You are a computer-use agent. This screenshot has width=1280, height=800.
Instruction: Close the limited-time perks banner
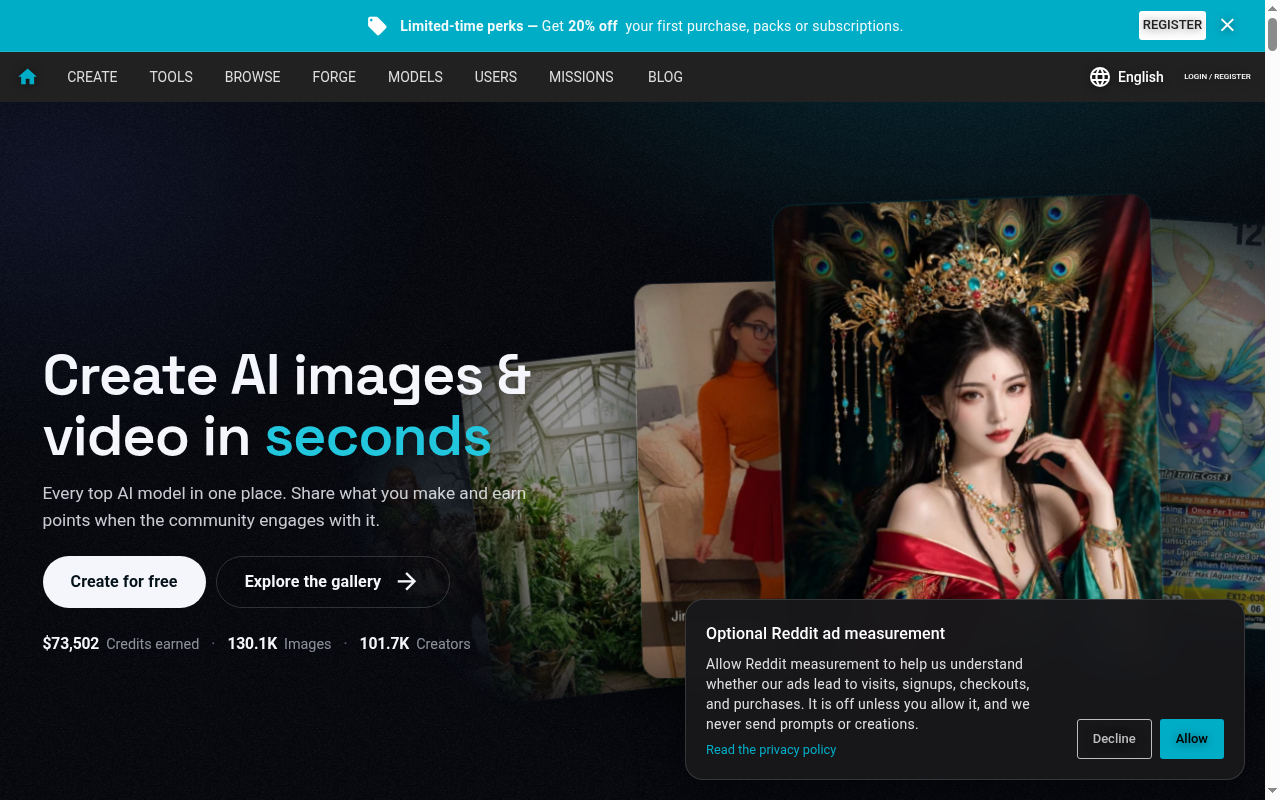1227,25
